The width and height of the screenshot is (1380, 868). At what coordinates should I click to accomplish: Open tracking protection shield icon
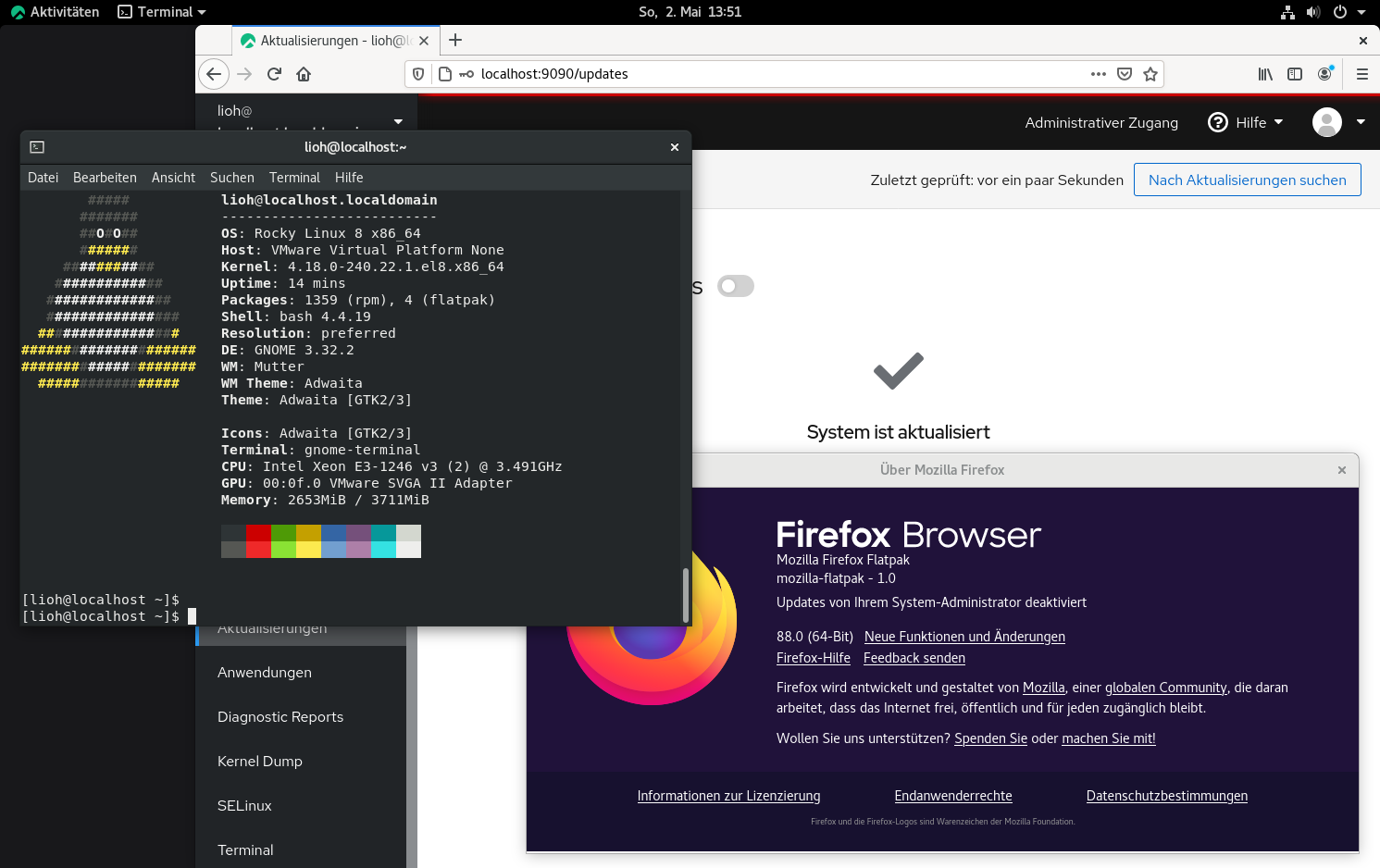coord(418,74)
